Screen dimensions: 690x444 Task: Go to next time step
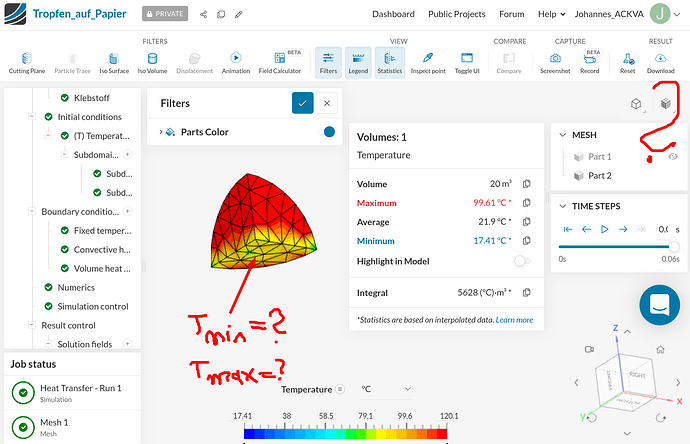point(623,229)
